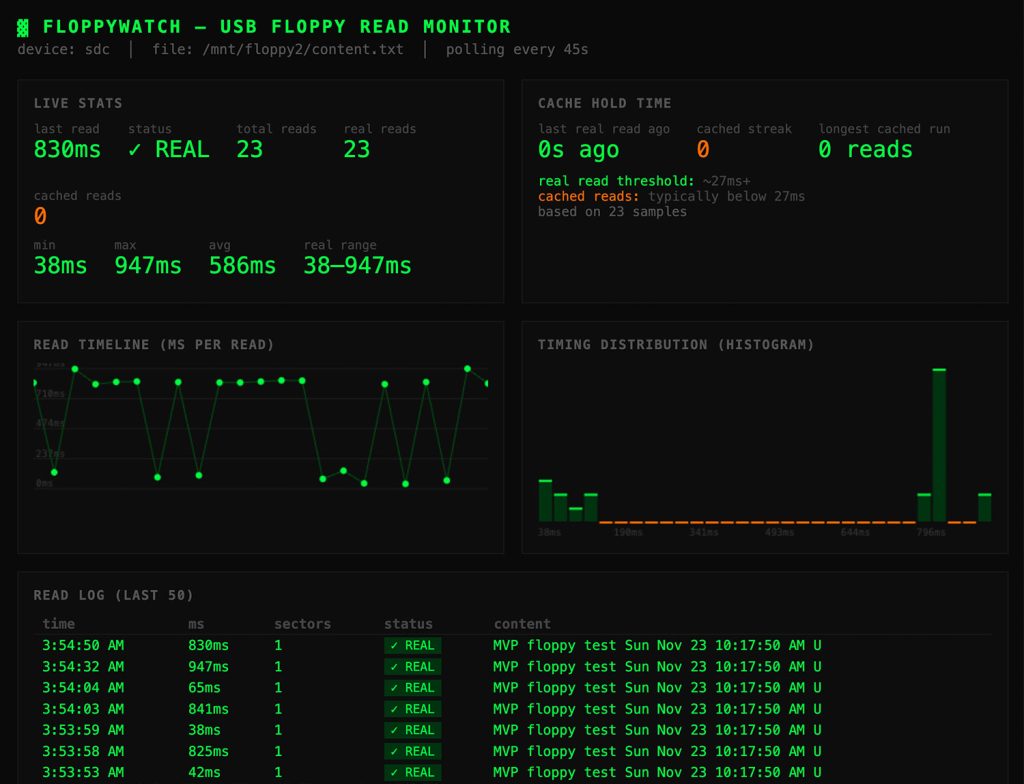Screen dimensions: 1024x784
Task: Click the REAL checkmark status in Live Stats
Action: pyautogui.click(x=169, y=150)
